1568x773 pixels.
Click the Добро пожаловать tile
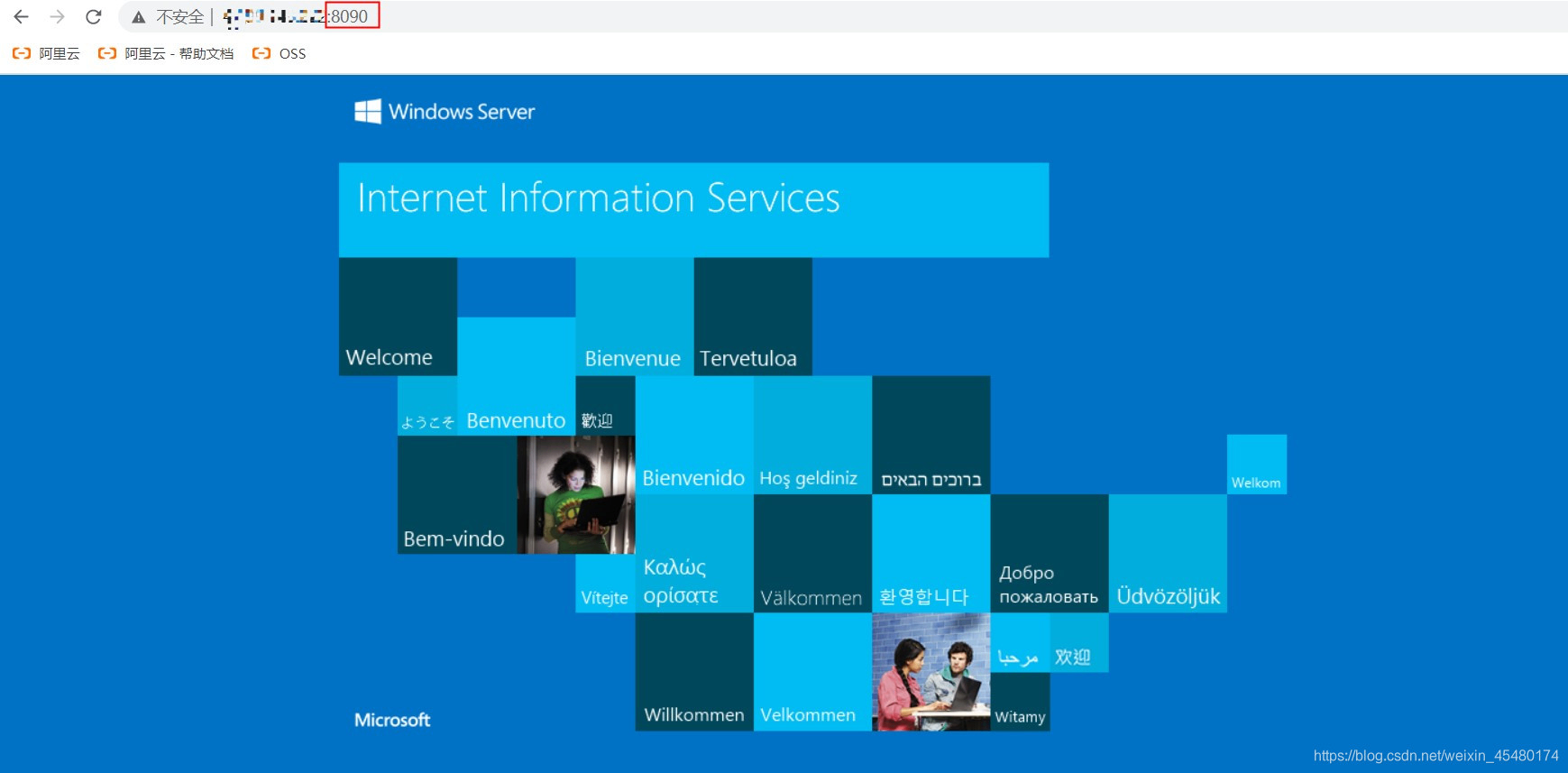(1050, 554)
